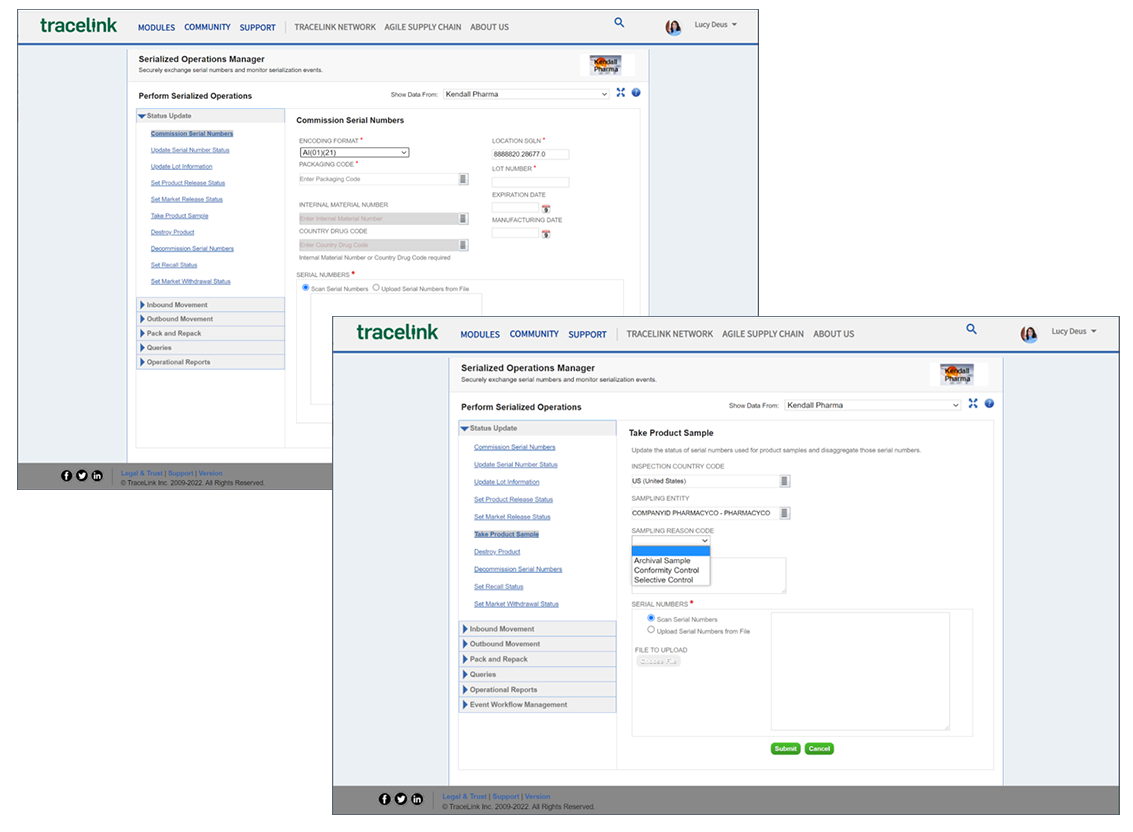Screen dimensions: 1133x832
Task: Open the Community menu in front window
Action: 534,334
